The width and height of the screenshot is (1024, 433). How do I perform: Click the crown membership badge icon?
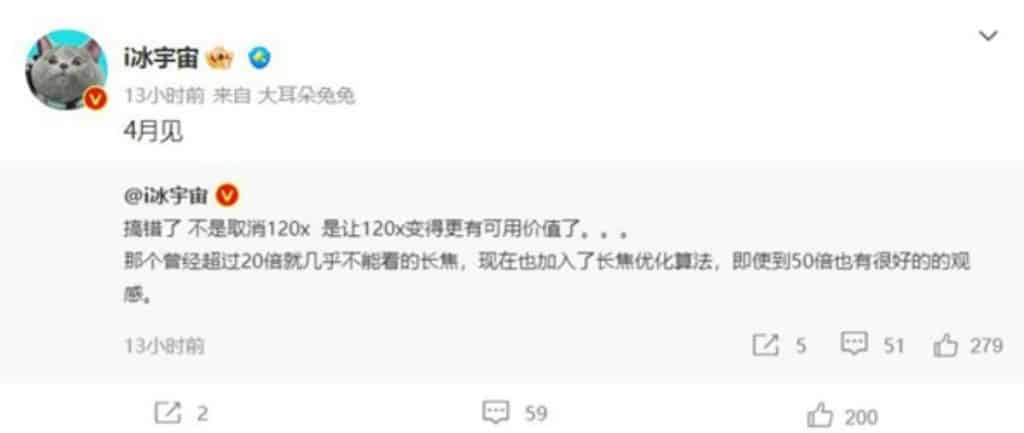coord(219,59)
